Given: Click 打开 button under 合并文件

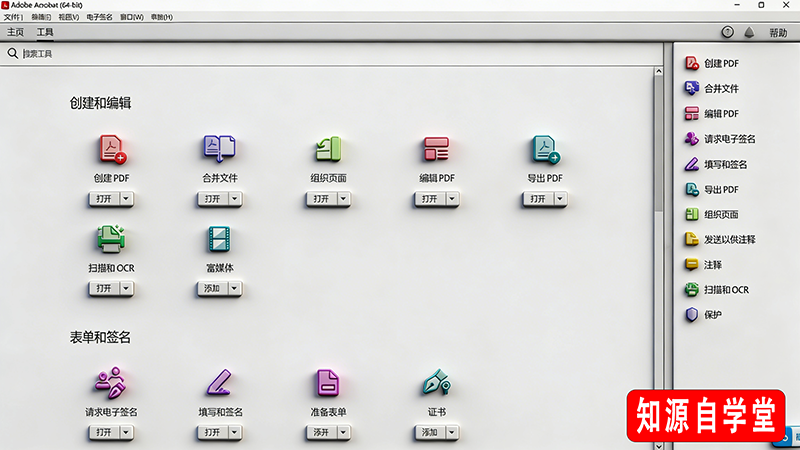Looking at the screenshot, I should click(213, 198).
